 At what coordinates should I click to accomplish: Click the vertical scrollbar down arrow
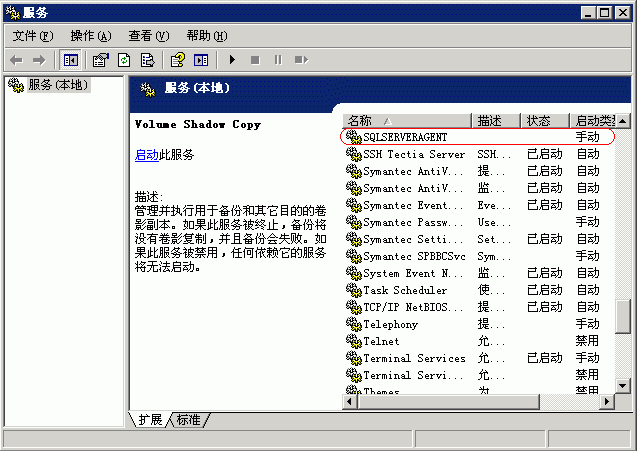tap(622, 386)
